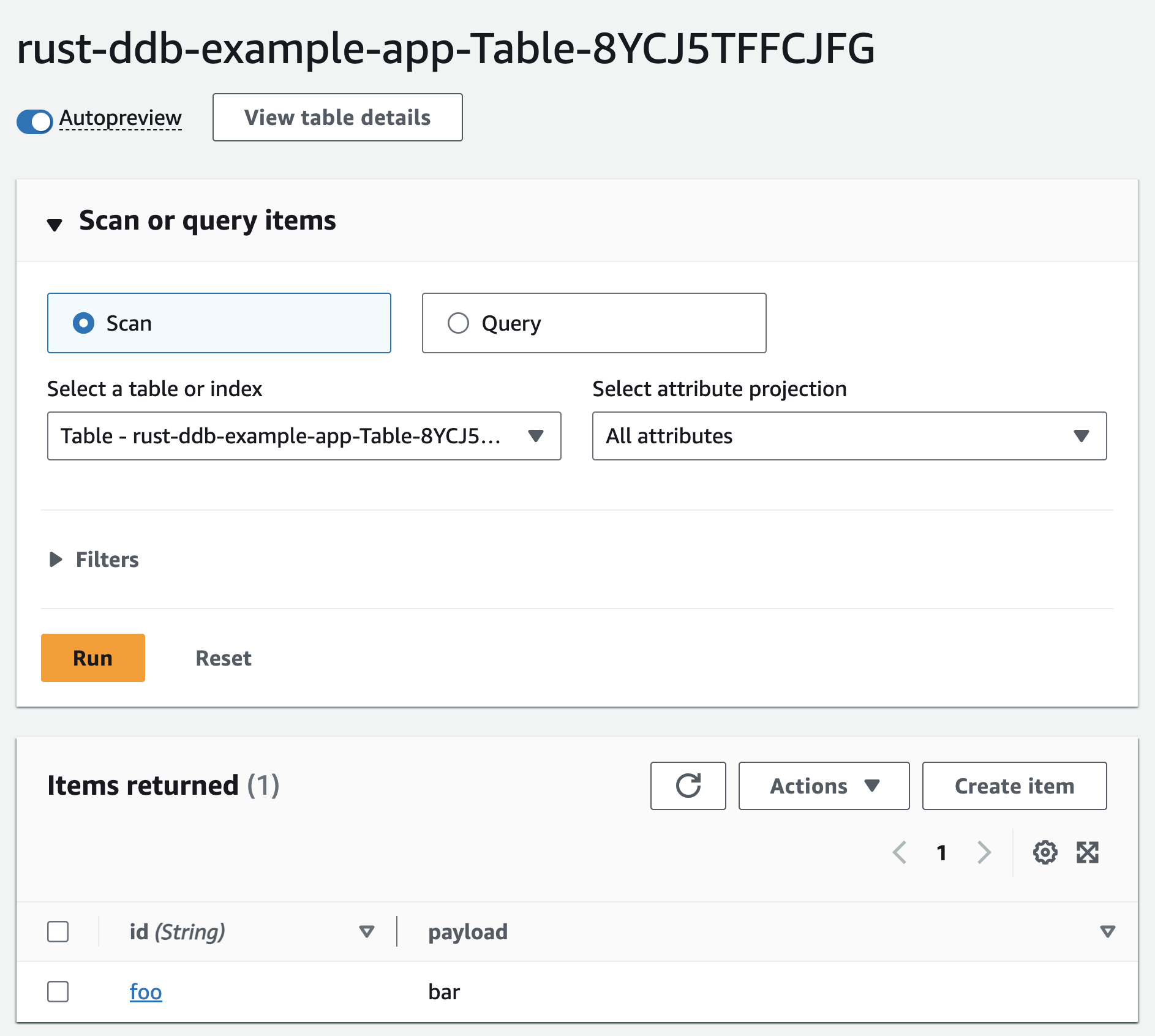Viewport: 1155px width, 1036px height.
Task: Select the checkbox for the foo row
Action: [58, 992]
